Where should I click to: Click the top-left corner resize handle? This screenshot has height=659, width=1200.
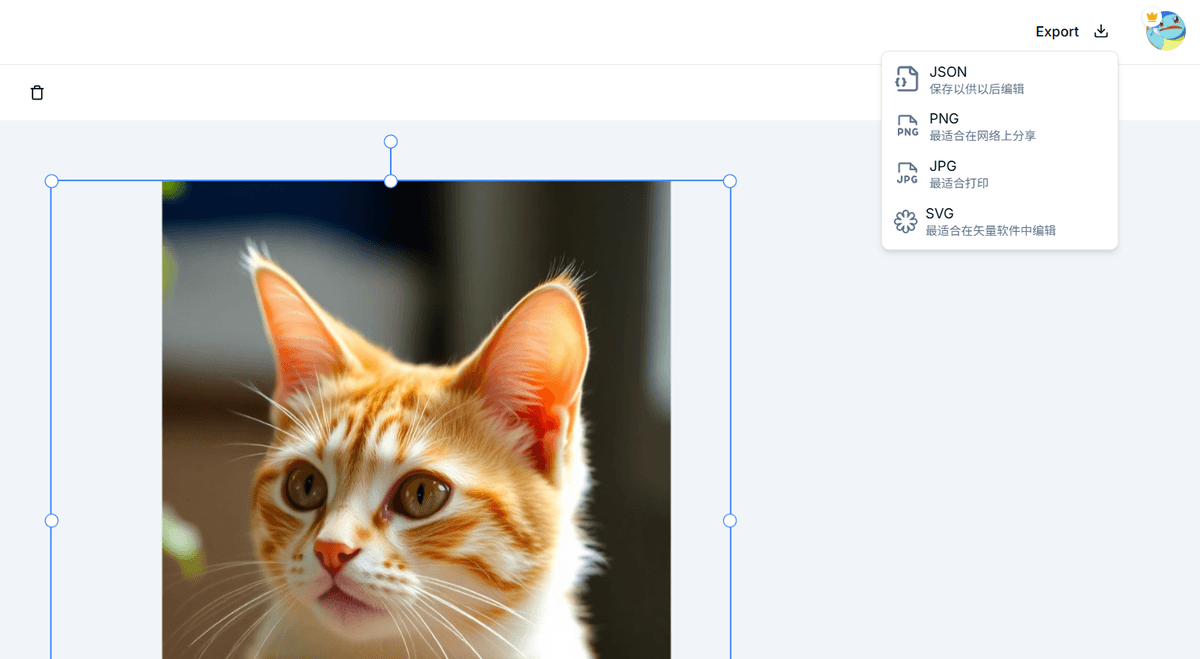[52, 181]
